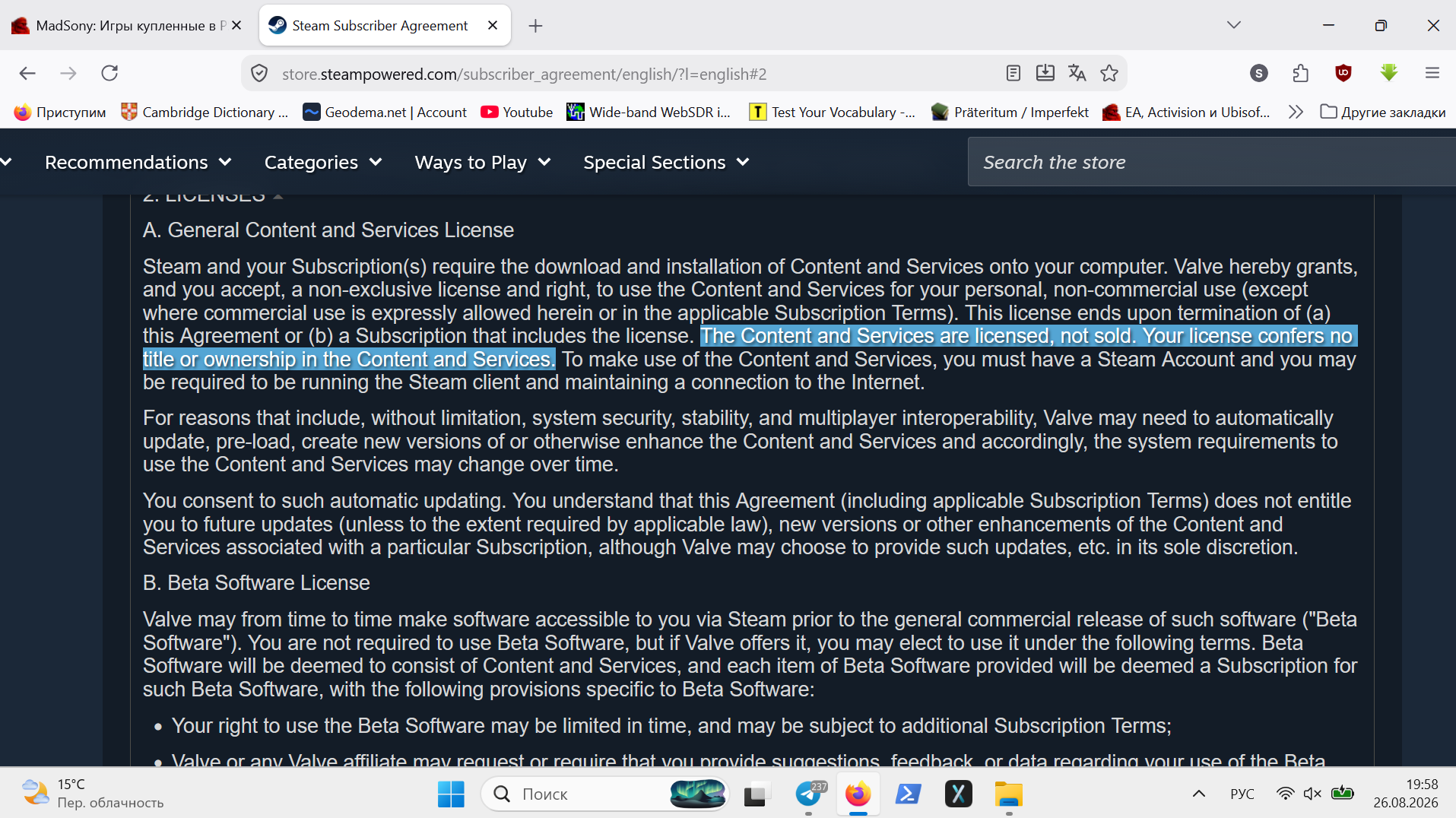Click the taskbar Поиск search box
The width and height of the screenshot is (1456, 818).
point(605,794)
